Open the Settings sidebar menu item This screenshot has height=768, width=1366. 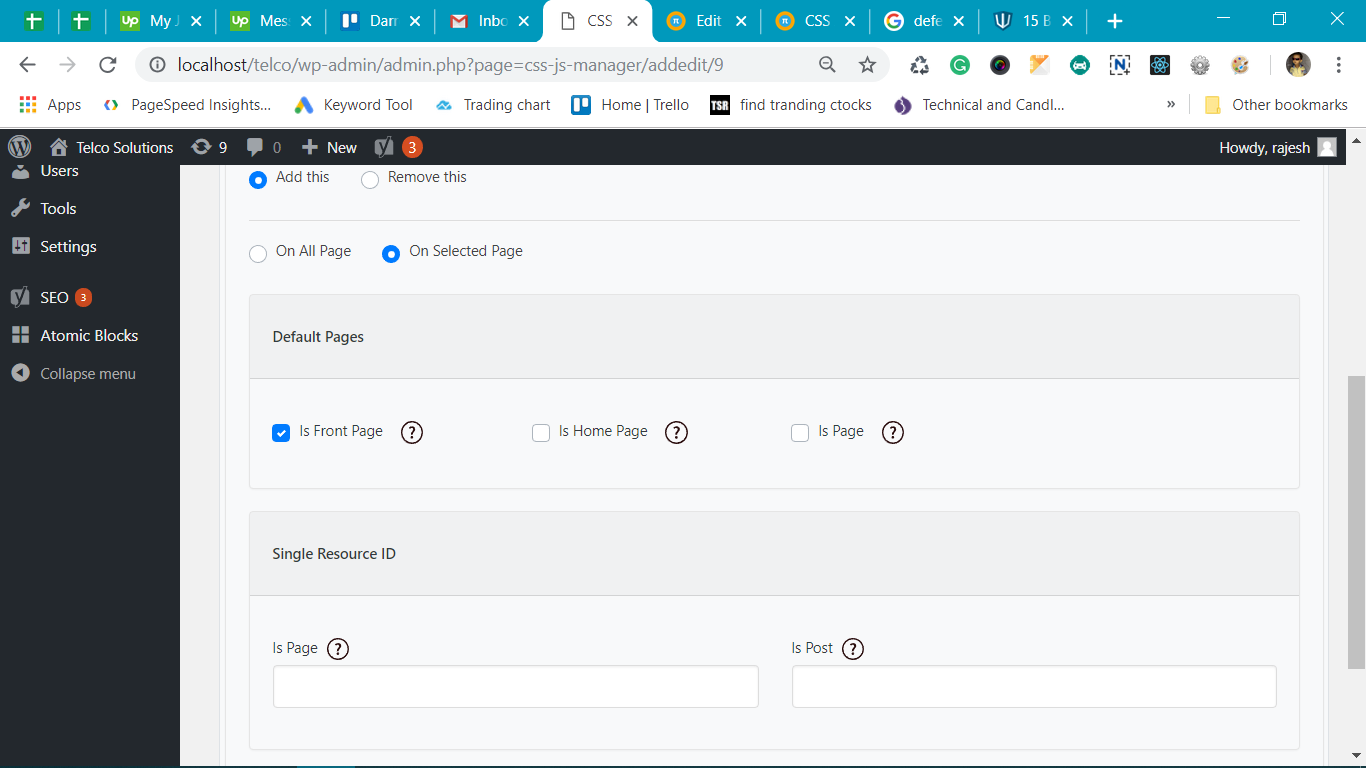point(68,246)
